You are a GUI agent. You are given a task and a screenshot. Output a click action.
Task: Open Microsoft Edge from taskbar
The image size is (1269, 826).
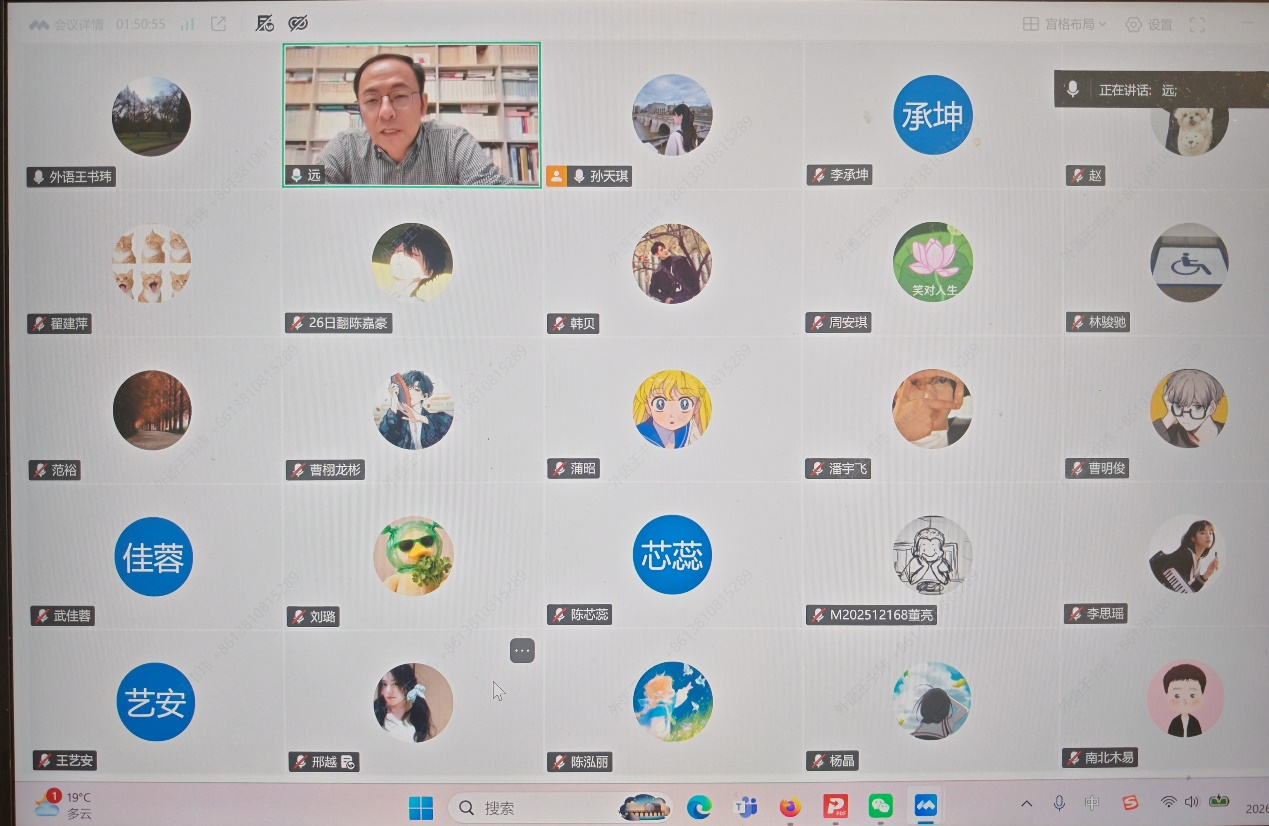click(699, 806)
